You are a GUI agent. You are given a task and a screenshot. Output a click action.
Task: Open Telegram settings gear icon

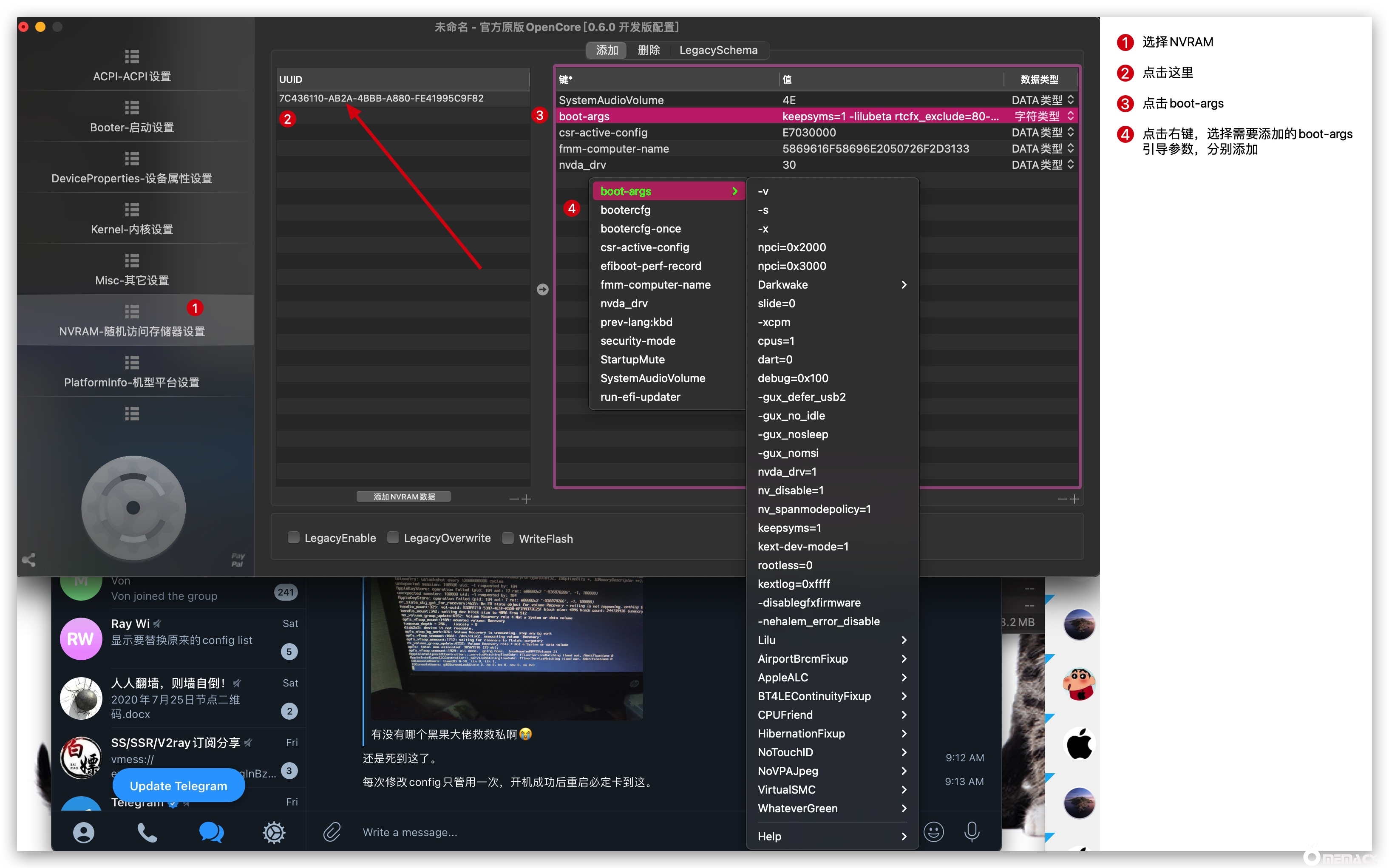click(x=274, y=832)
